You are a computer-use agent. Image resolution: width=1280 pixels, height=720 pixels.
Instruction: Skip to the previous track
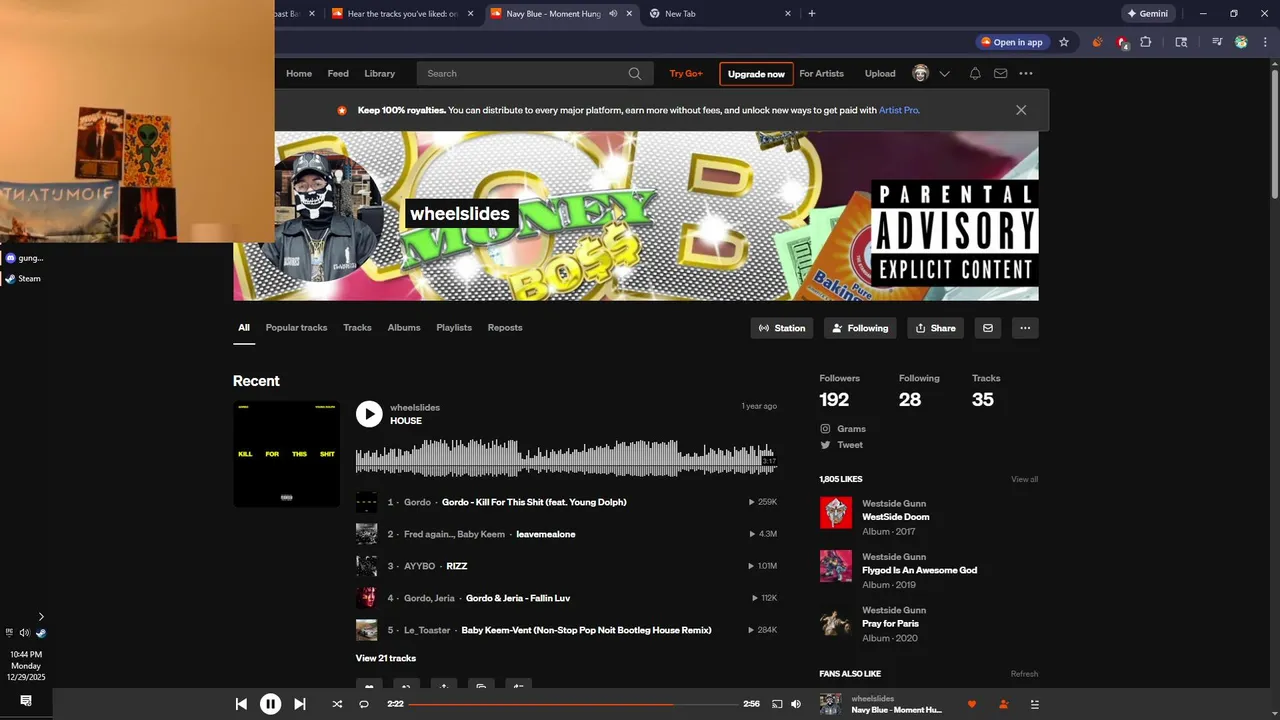(x=241, y=704)
